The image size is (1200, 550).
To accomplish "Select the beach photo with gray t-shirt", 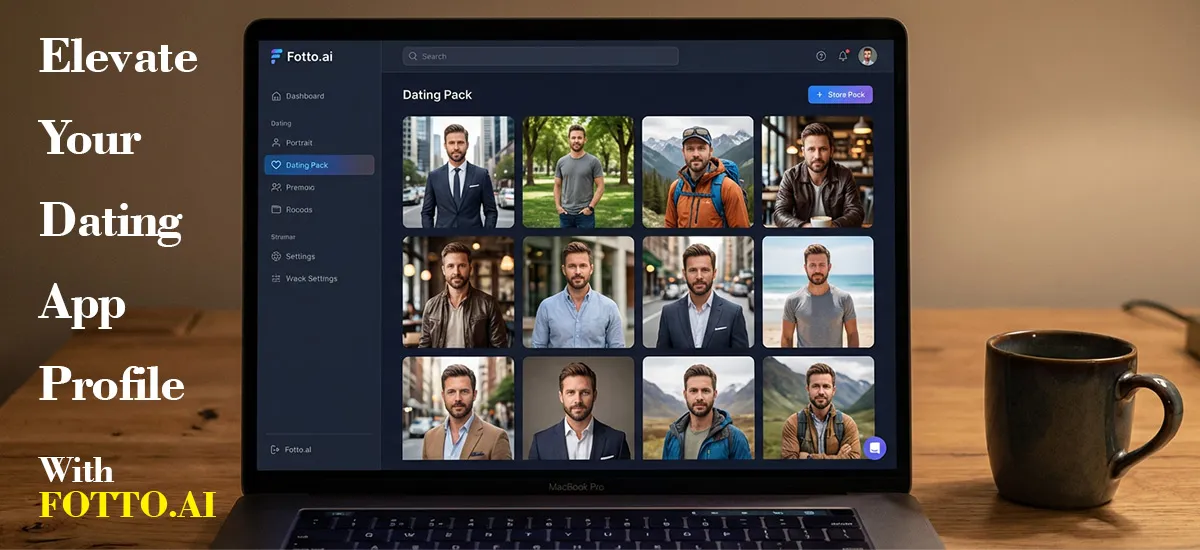I will (817, 292).
